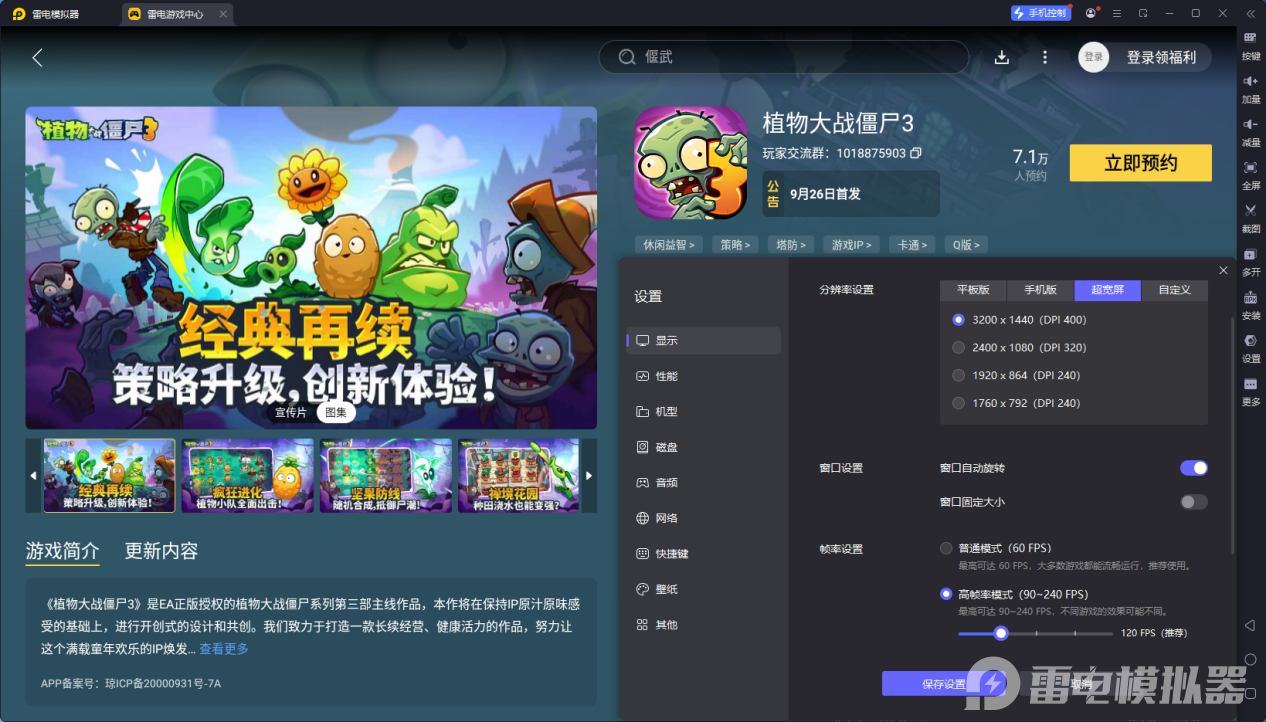Toggle the 窗口固定大小 switch
Viewport: 1266px width, 722px height.
pyautogui.click(x=1194, y=502)
